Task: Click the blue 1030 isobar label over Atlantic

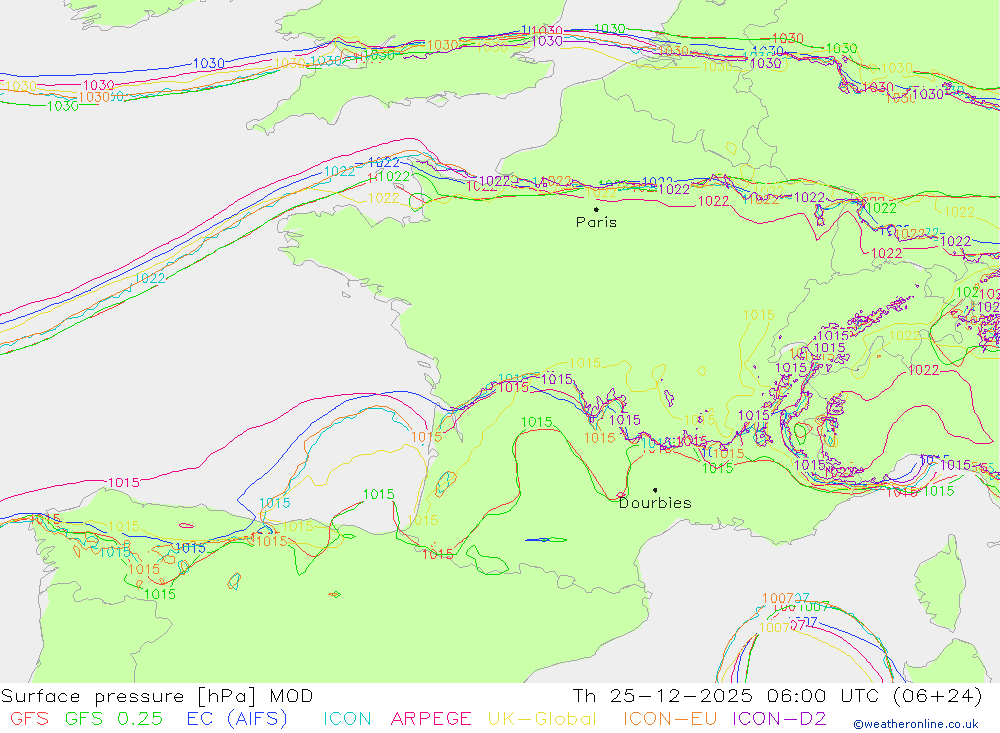Action: coord(209,63)
